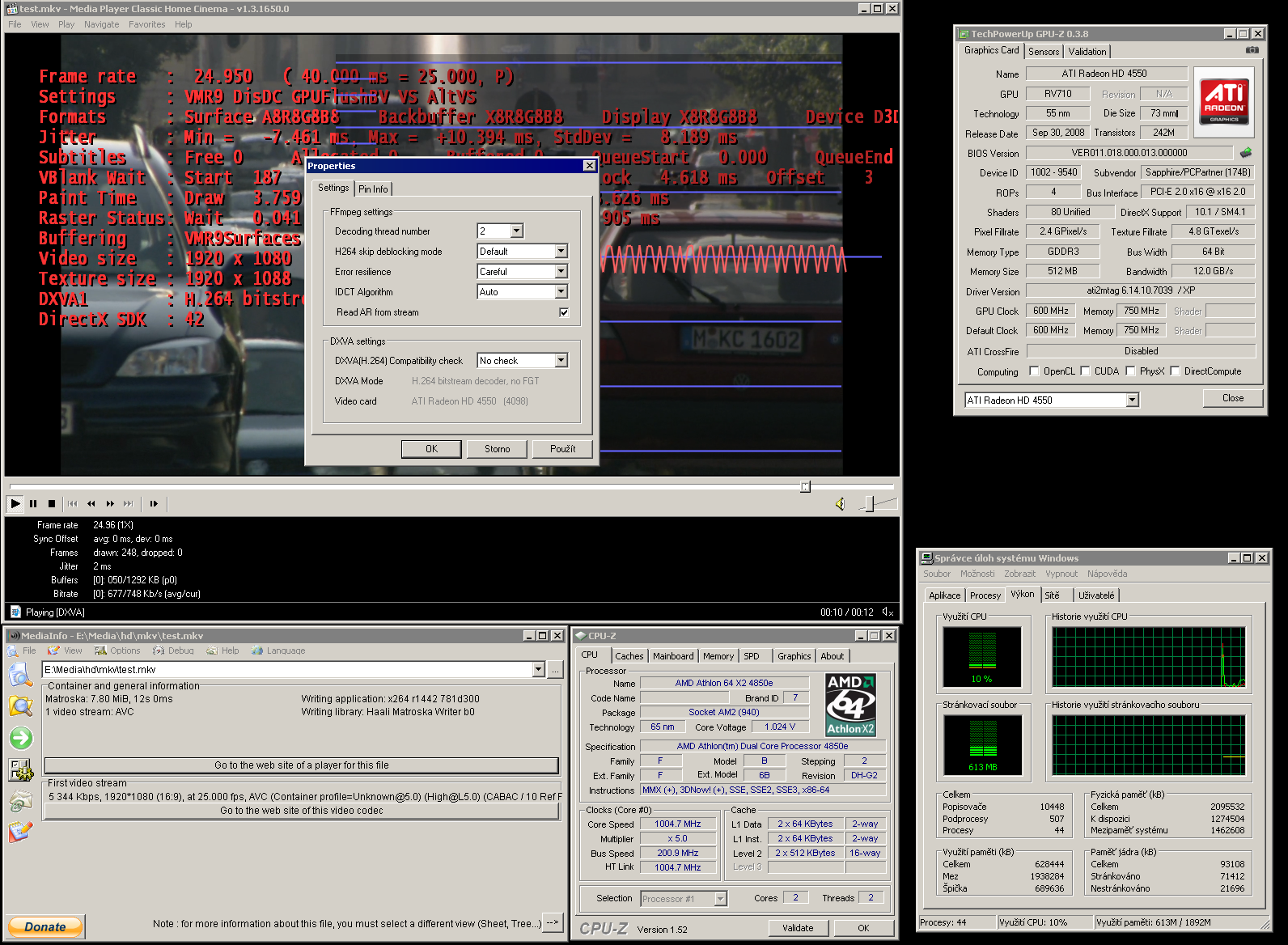The image size is (1288, 945).
Task: Open CPU-Z processor Selection dropdown
Action: click(720, 899)
